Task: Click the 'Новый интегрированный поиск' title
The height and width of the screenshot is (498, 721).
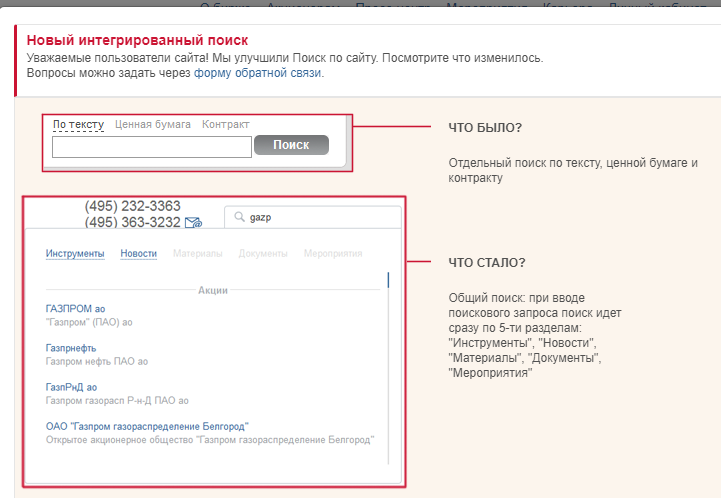Action: [137, 40]
